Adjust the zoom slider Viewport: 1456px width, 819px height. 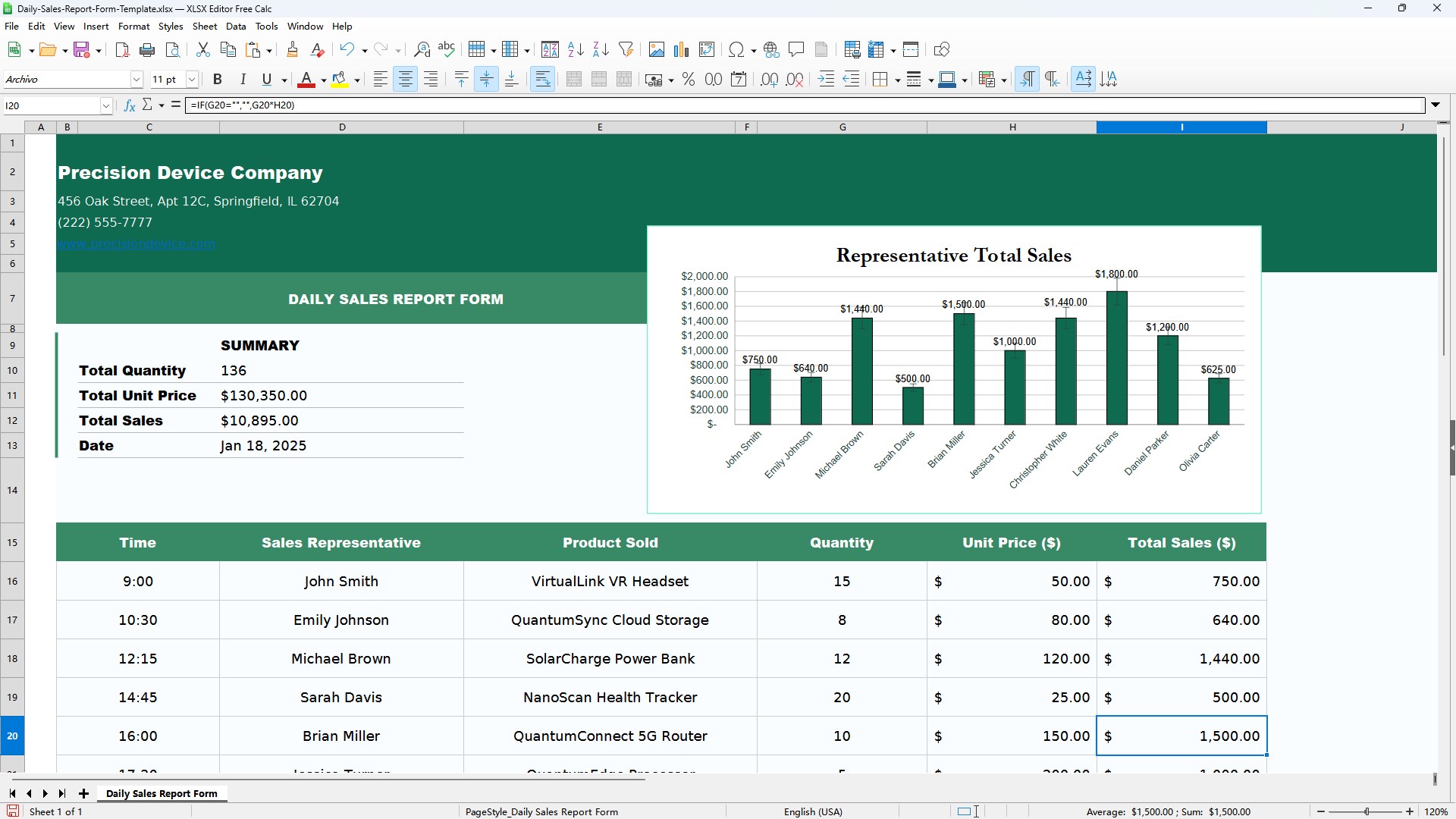[x=1367, y=812]
